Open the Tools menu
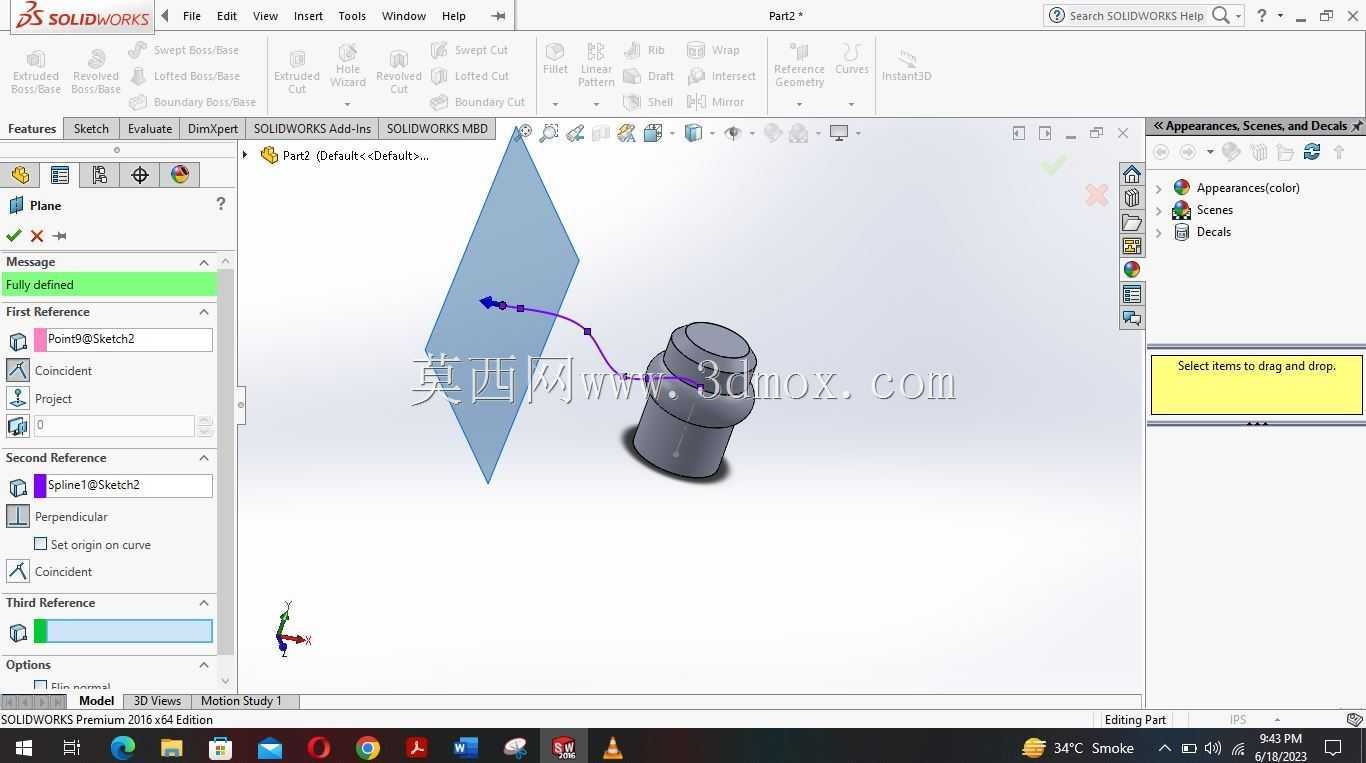This screenshot has height=763, width=1366. pos(352,16)
